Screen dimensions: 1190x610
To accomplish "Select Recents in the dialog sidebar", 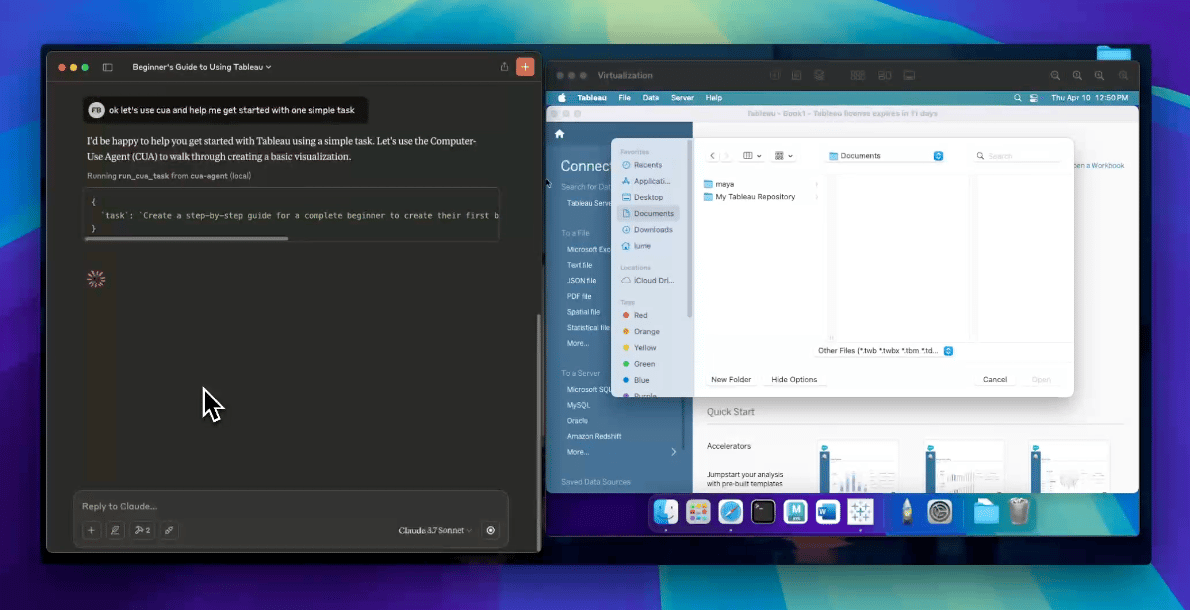I will [648, 165].
